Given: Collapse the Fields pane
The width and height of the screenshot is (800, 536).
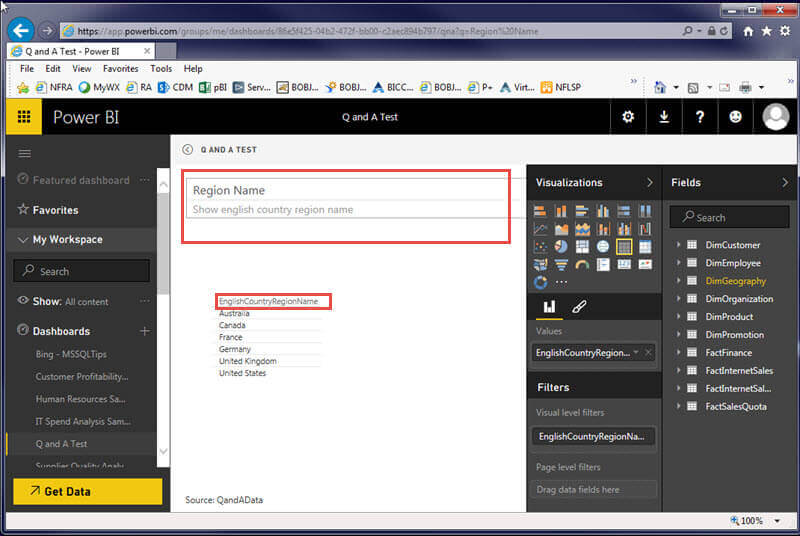Looking at the screenshot, I should pyautogui.click(x=785, y=183).
